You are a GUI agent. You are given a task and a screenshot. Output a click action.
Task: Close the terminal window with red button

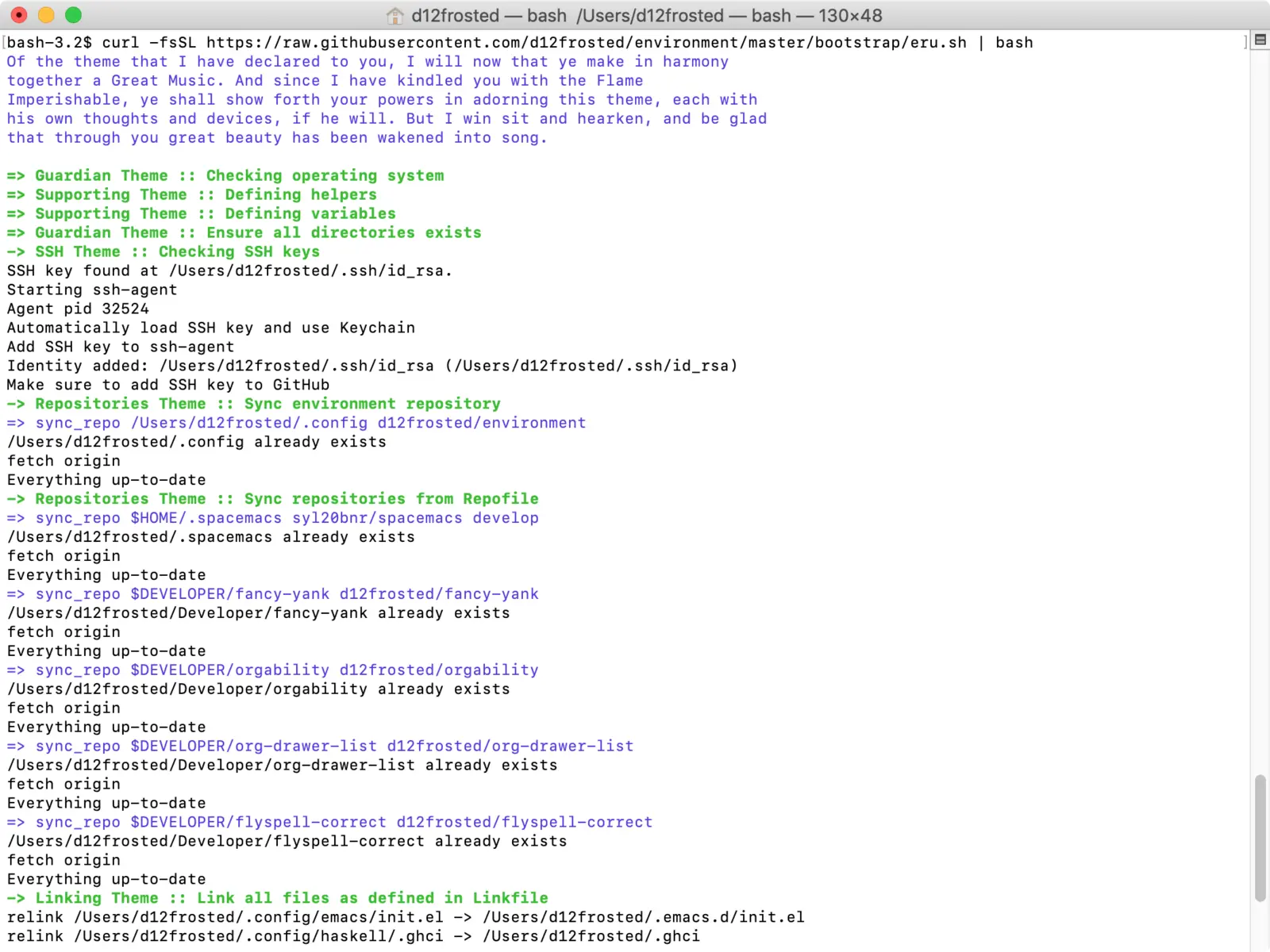click(19, 15)
